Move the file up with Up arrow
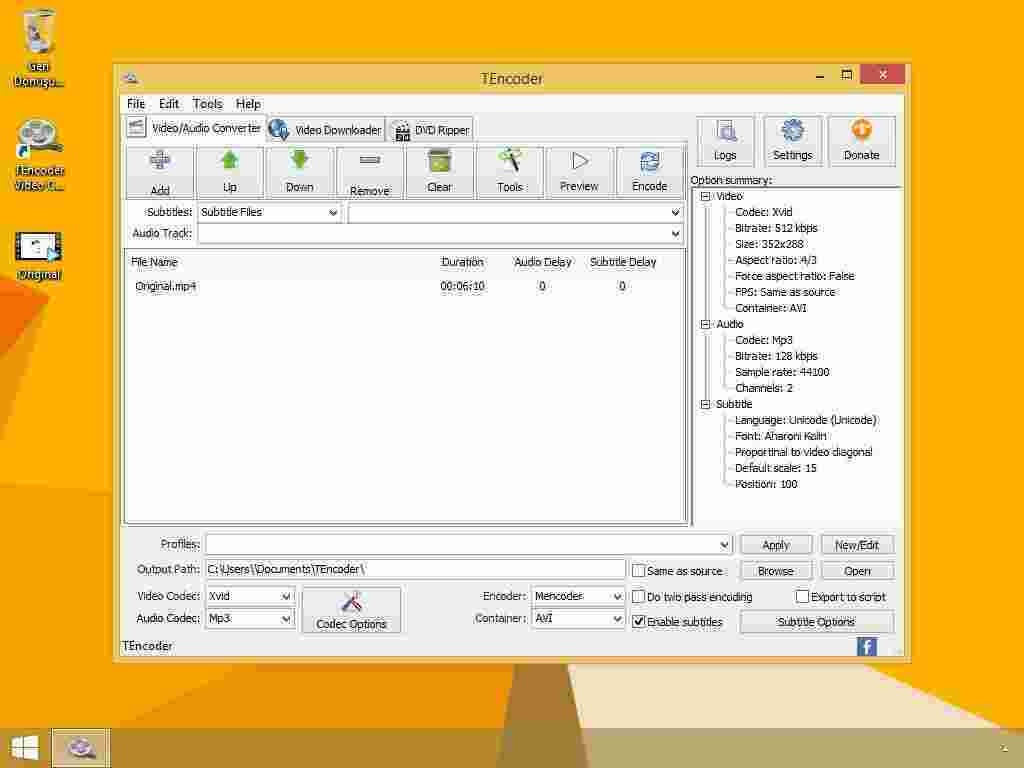The height and width of the screenshot is (768, 1024). point(230,172)
